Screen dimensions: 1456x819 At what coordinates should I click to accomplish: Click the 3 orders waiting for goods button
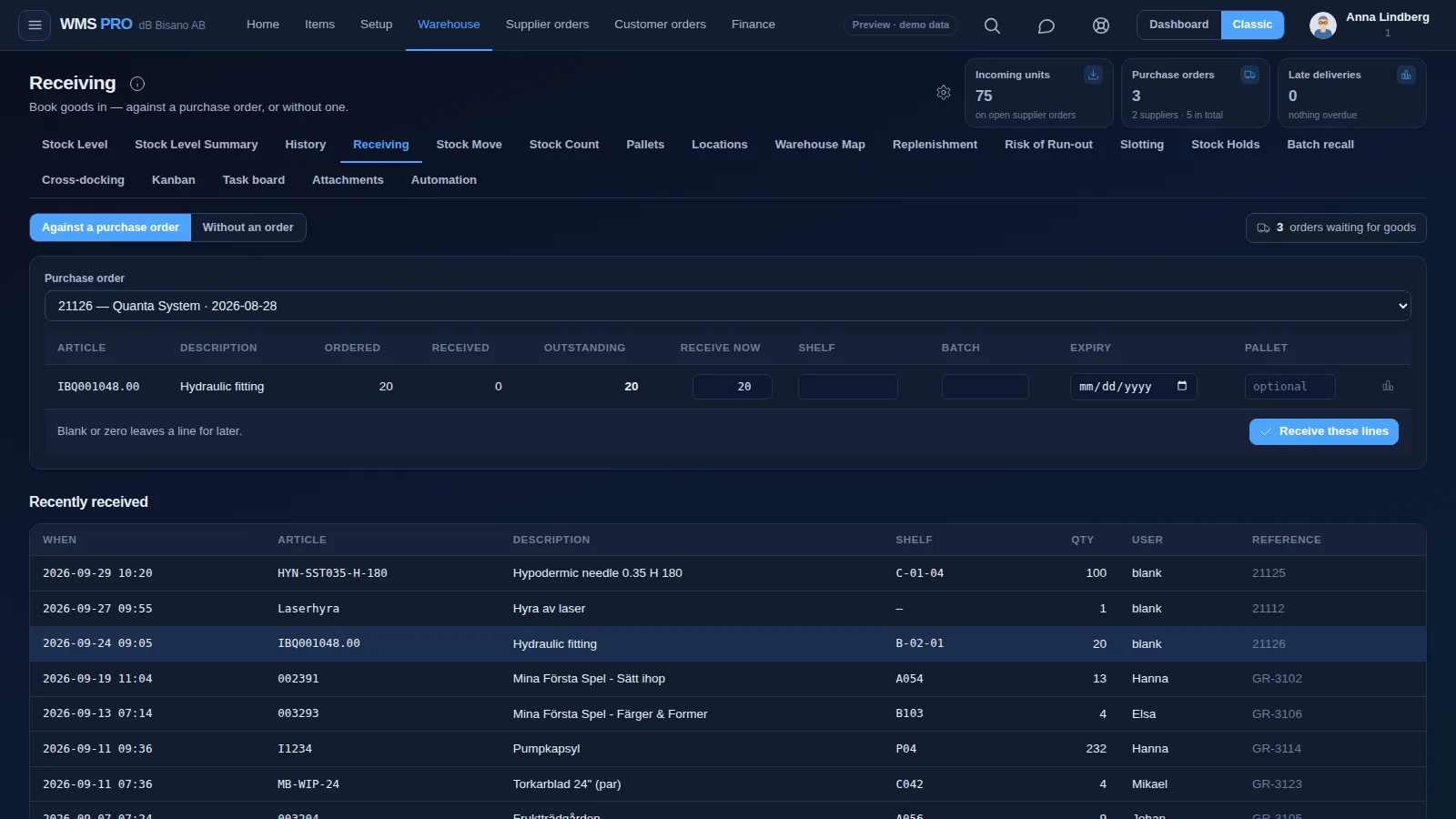(x=1336, y=227)
